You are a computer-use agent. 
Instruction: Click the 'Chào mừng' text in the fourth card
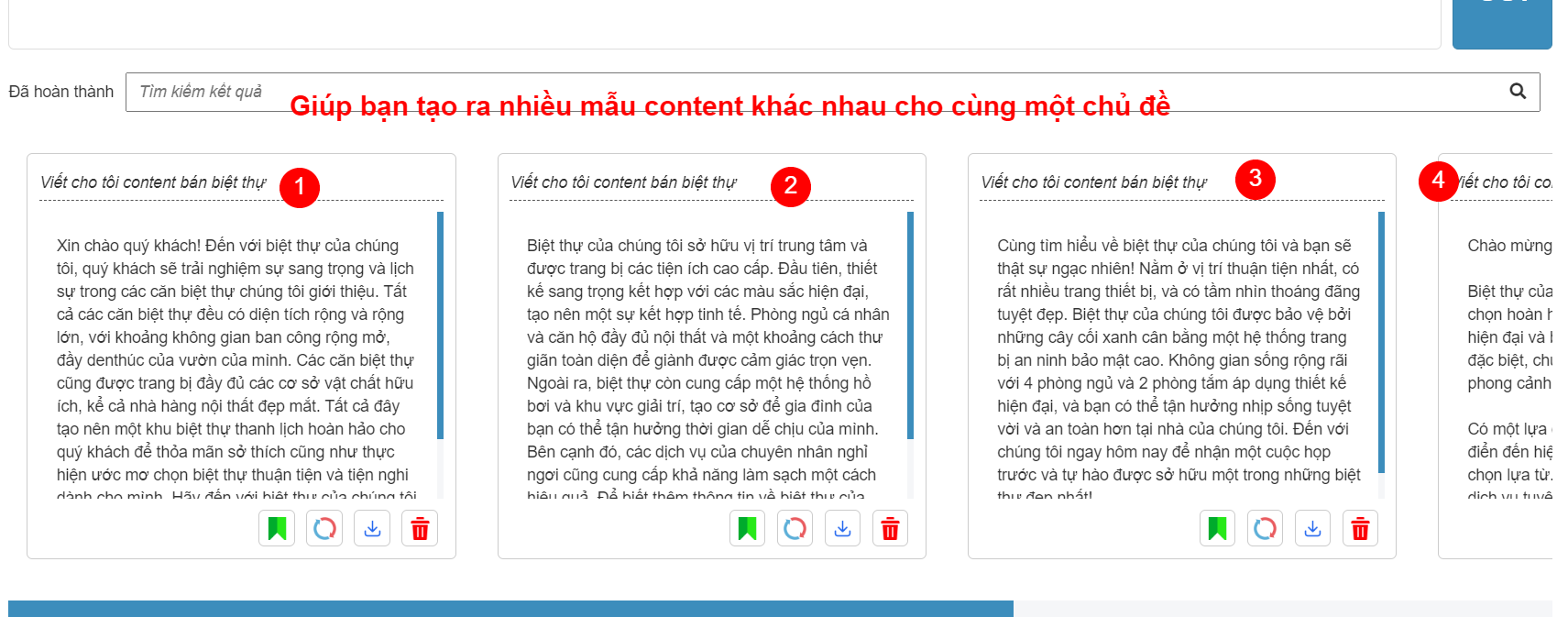[x=1509, y=246]
